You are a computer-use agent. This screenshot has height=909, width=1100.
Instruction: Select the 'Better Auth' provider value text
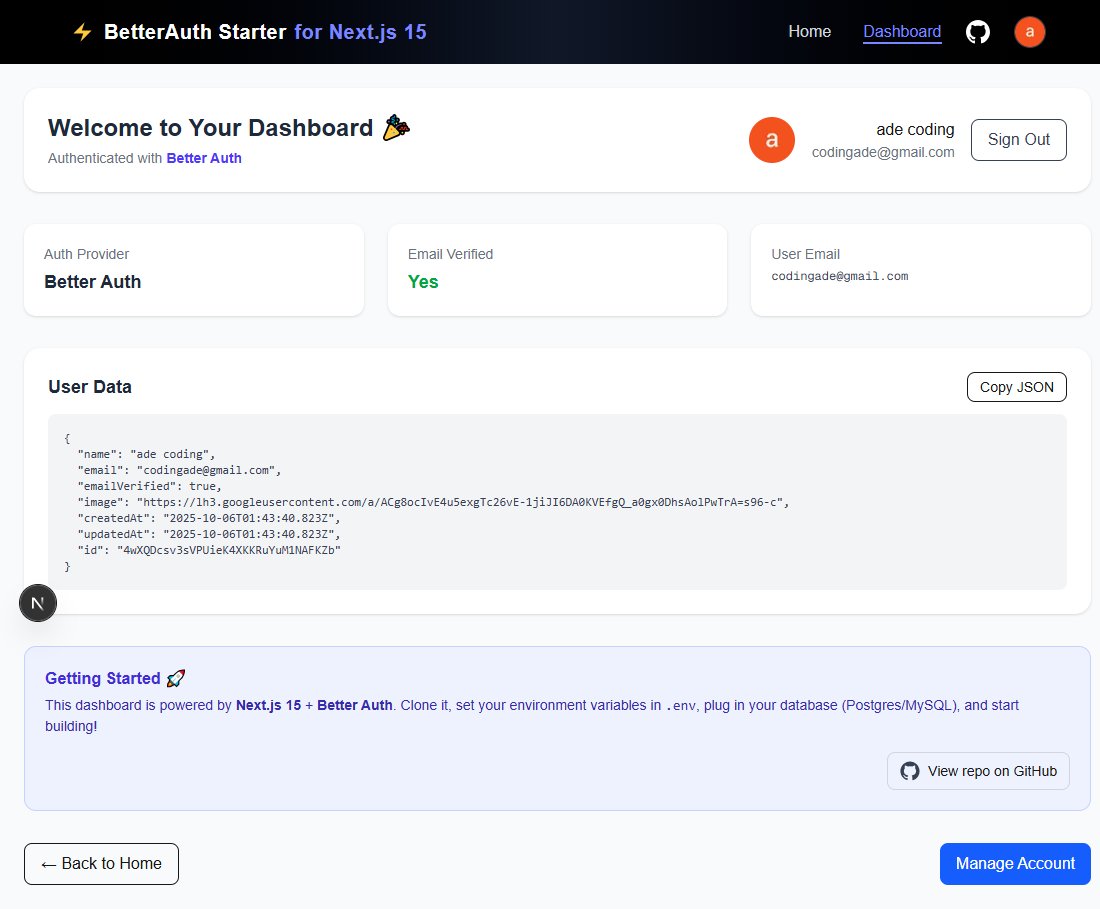coord(93,281)
